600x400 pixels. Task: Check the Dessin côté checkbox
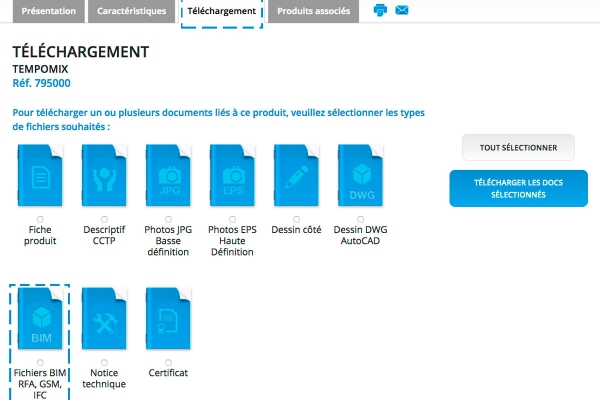click(x=297, y=219)
